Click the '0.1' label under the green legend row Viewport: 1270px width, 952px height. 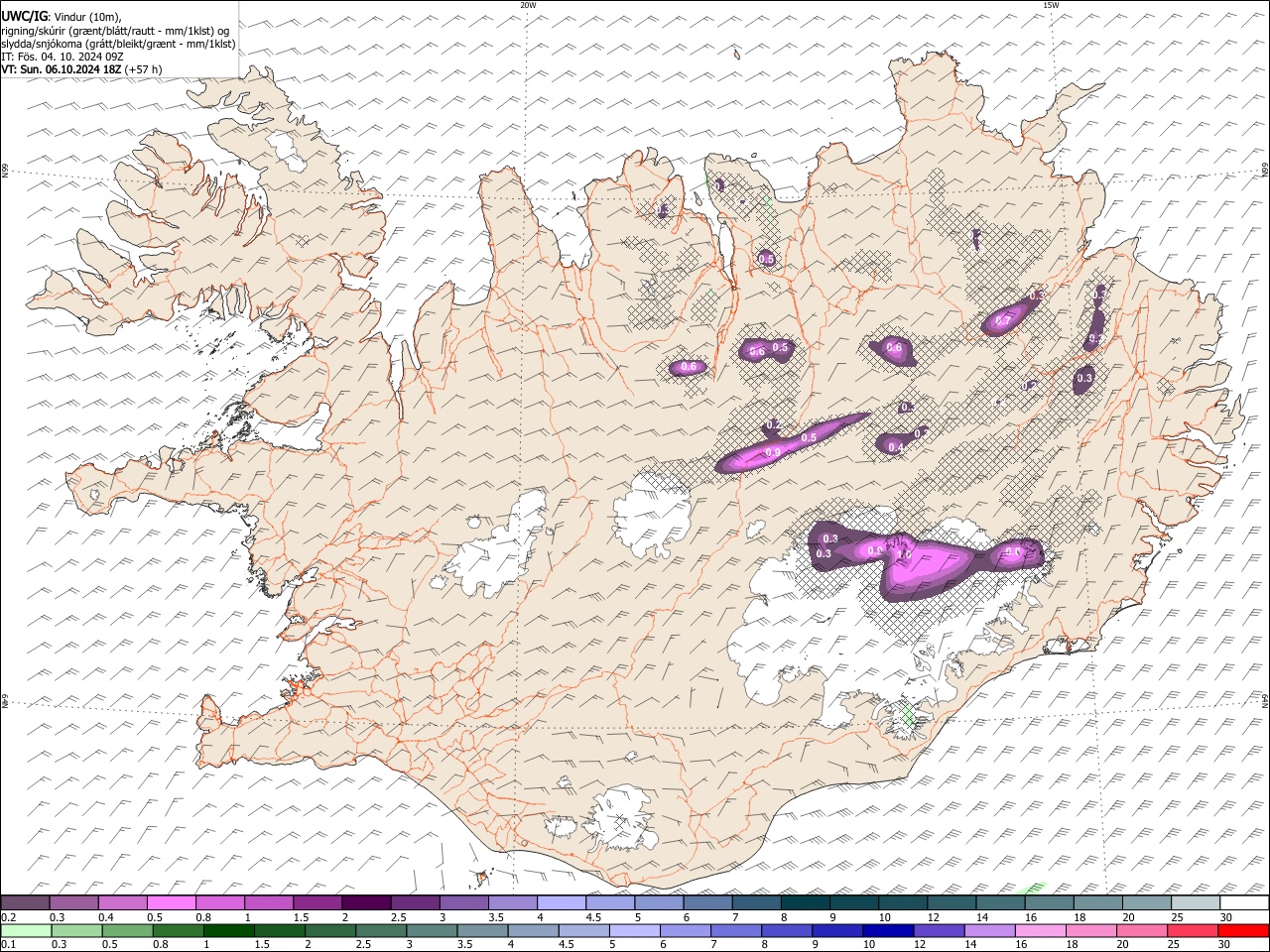9,945
